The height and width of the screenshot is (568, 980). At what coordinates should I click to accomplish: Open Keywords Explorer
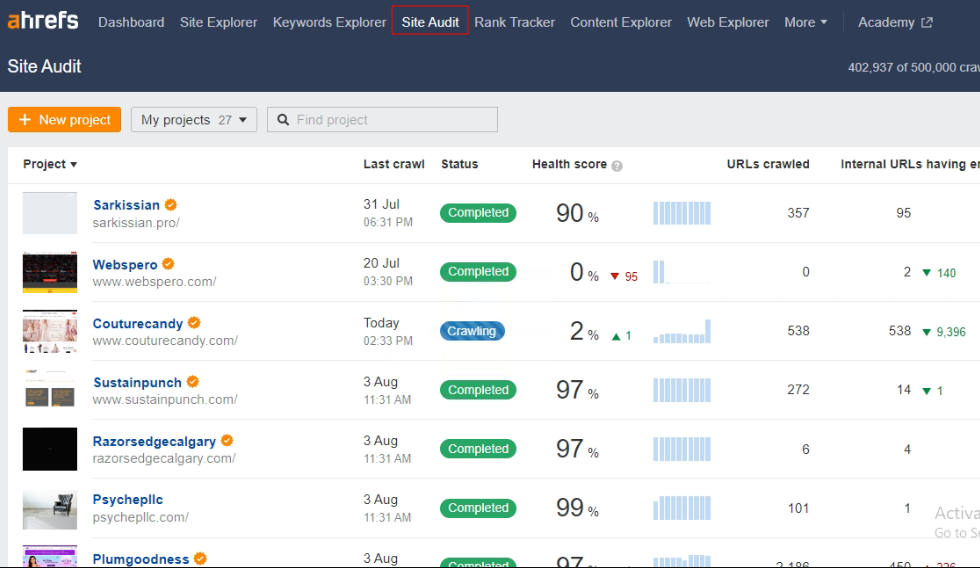coord(329,22)
